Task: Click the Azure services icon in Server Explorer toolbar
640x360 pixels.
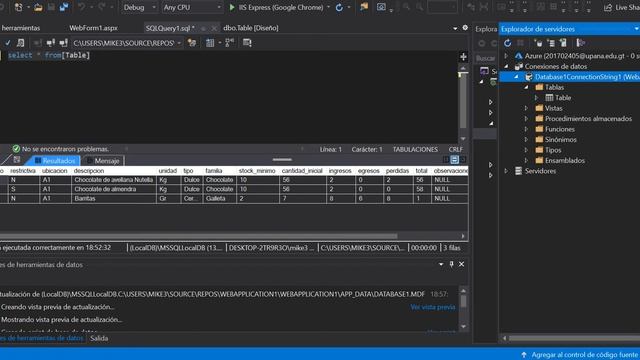Action: pyautogui.click(x=580, y=43)
